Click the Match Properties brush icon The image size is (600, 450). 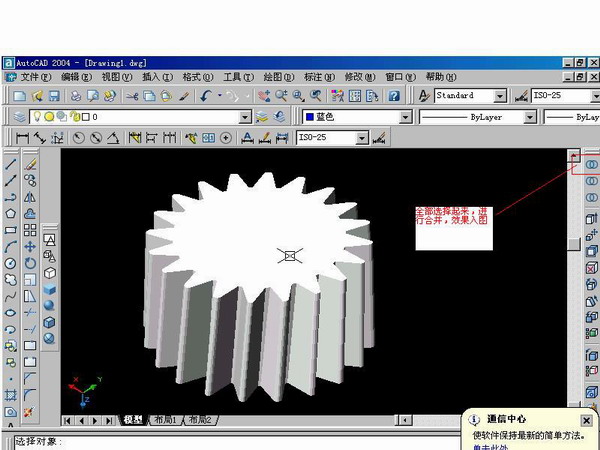click(x=184, y=95)
